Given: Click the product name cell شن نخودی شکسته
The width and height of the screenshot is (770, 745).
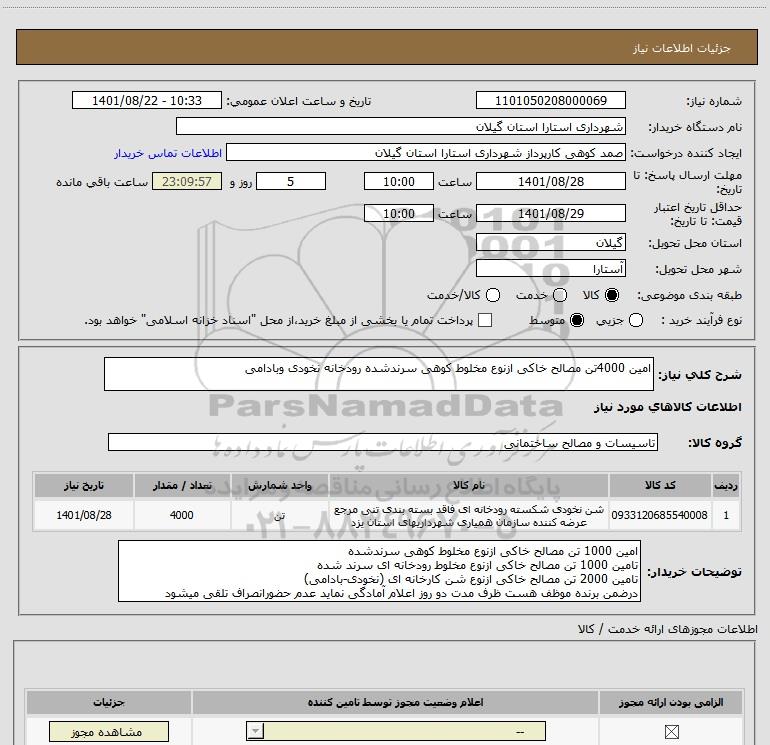Looking at the screenshot, I should (x=469, y=515).
